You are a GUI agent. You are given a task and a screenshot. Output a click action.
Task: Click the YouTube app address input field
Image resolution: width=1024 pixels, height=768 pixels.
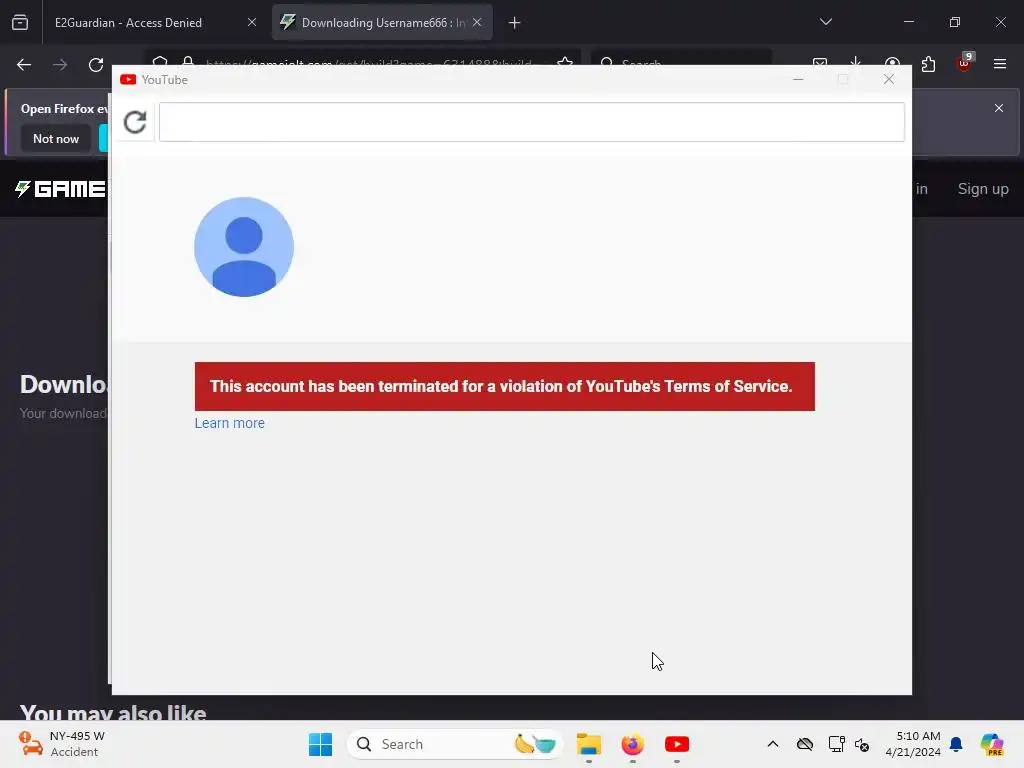click(x=532, y=122)
